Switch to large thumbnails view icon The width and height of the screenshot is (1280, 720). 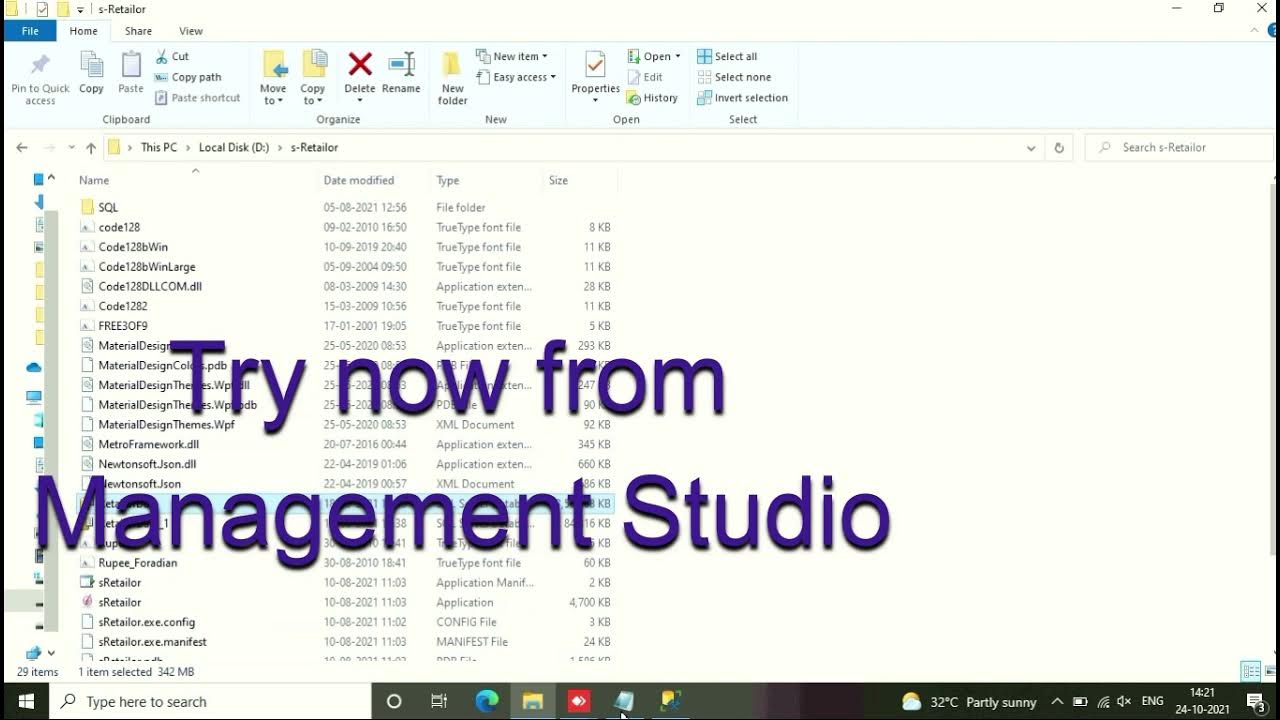(1269, 671)
